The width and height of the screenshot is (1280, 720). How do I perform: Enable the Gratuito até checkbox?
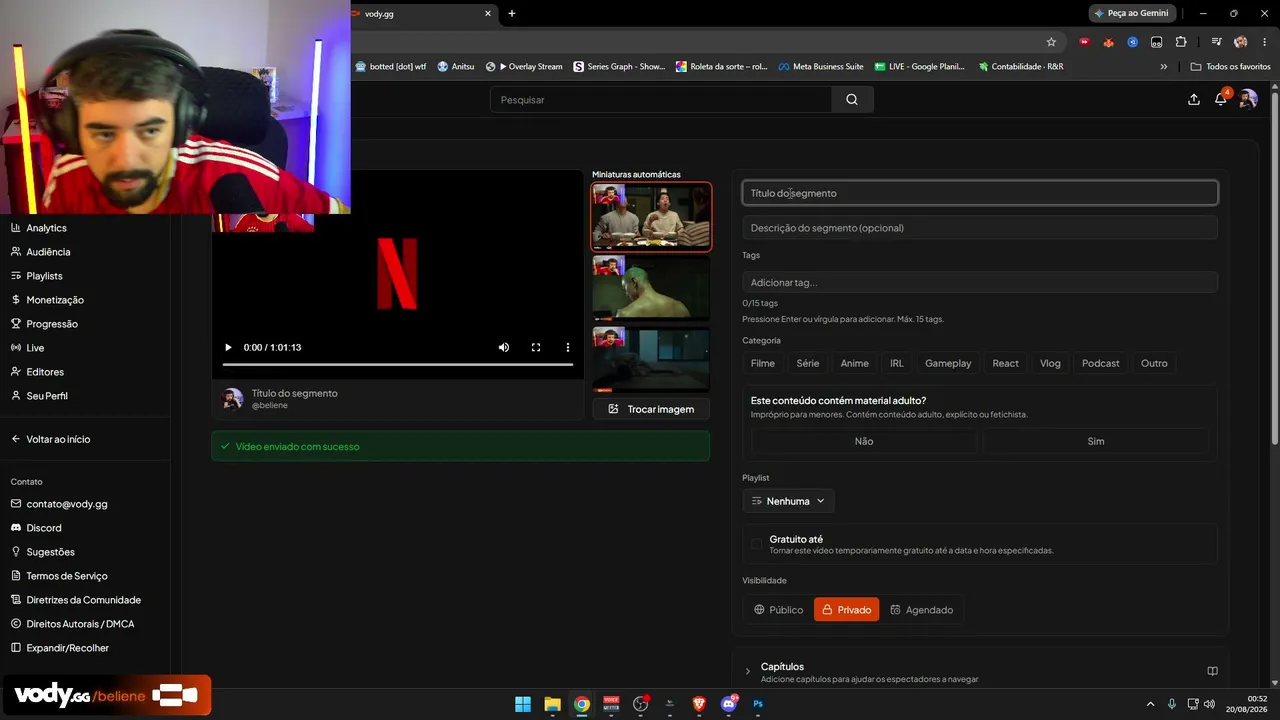click(x=756, y=544)
